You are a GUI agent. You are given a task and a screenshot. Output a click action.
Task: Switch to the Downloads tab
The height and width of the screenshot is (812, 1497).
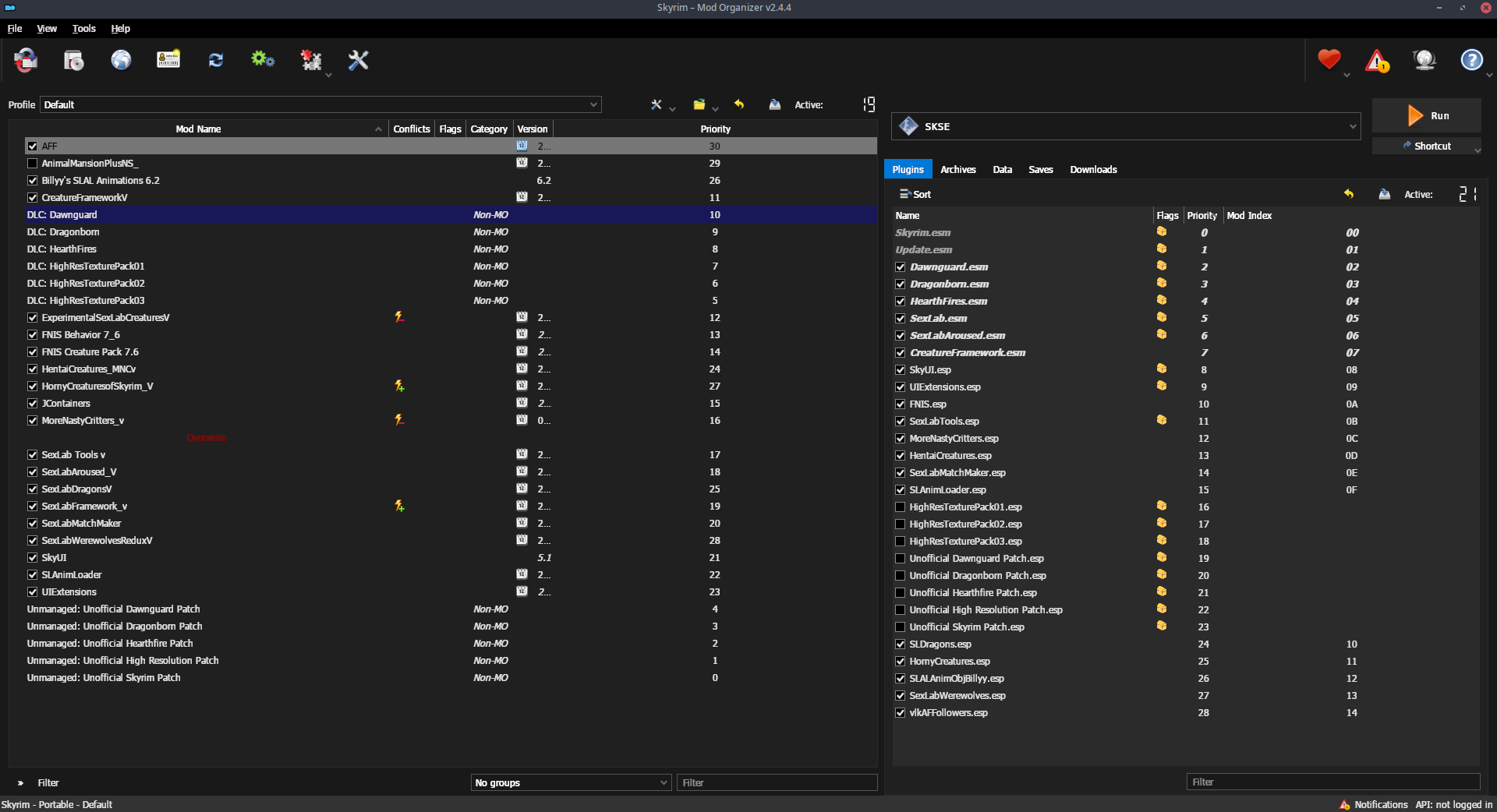tap(1093, 170)
